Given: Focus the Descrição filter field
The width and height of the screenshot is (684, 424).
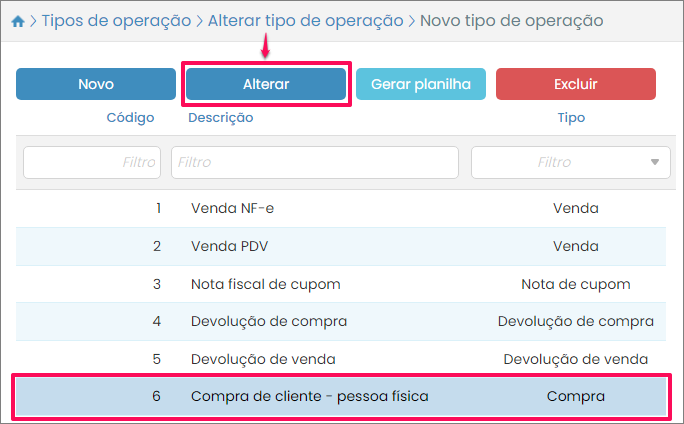Looking at the screenshot, I should (x=314, y=162).
